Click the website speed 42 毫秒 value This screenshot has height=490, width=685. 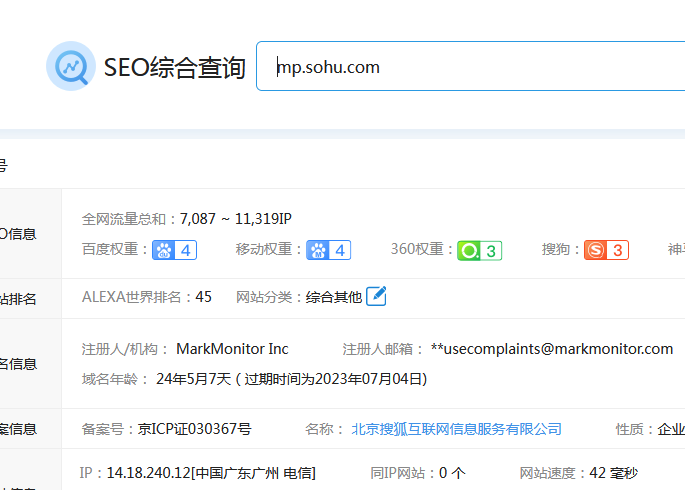pyautogui.click(x=613, y=473)
